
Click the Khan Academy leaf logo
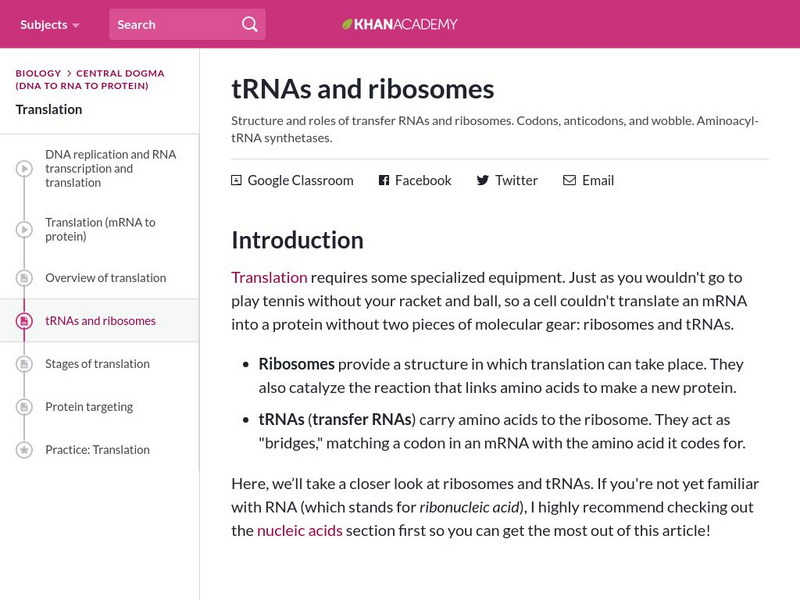coord(345,23)
